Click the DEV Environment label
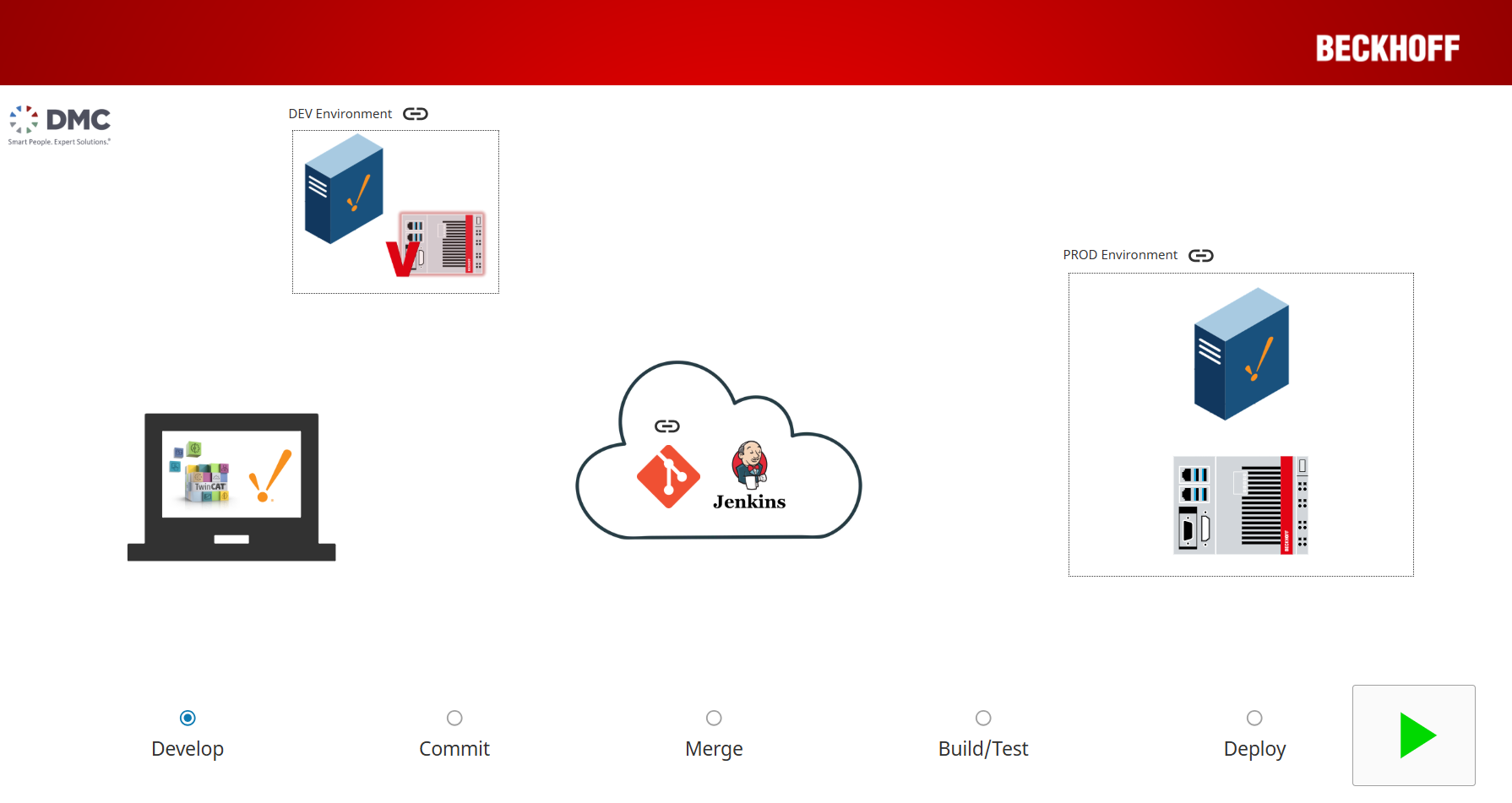Image resolution: width=1512 pixels, height=803 pixels. point(340,114)
